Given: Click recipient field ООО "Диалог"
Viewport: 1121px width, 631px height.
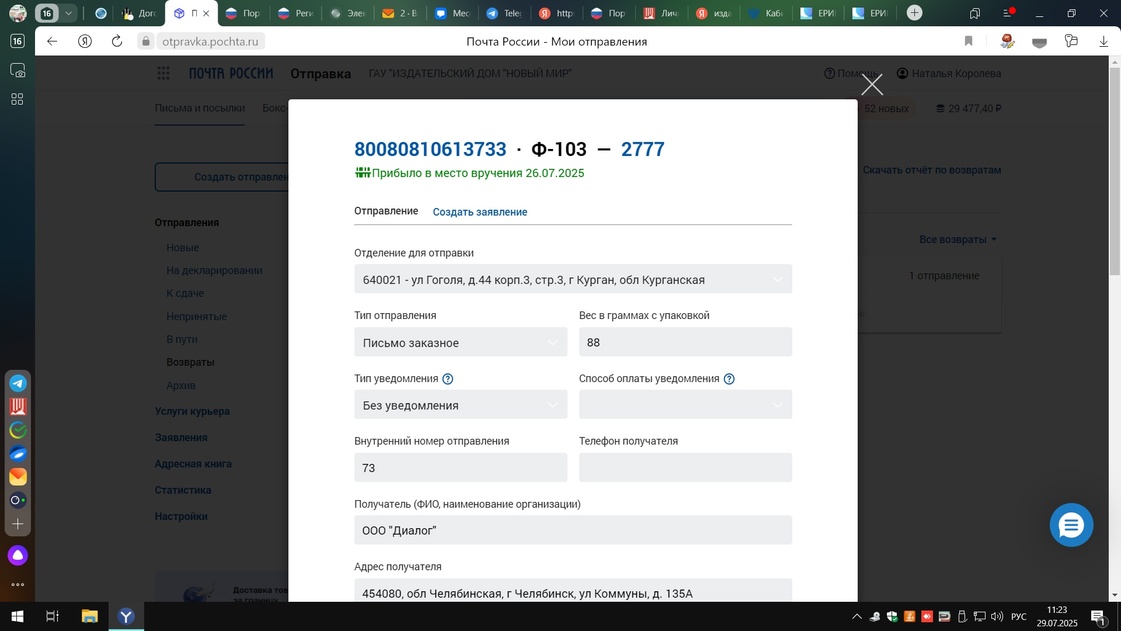Looking at the screenshot, I should click(573, 530).
